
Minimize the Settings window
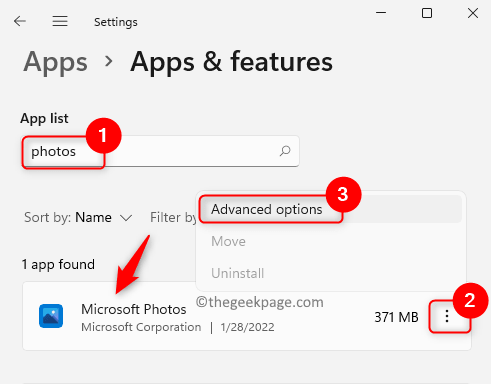[381, 13]
